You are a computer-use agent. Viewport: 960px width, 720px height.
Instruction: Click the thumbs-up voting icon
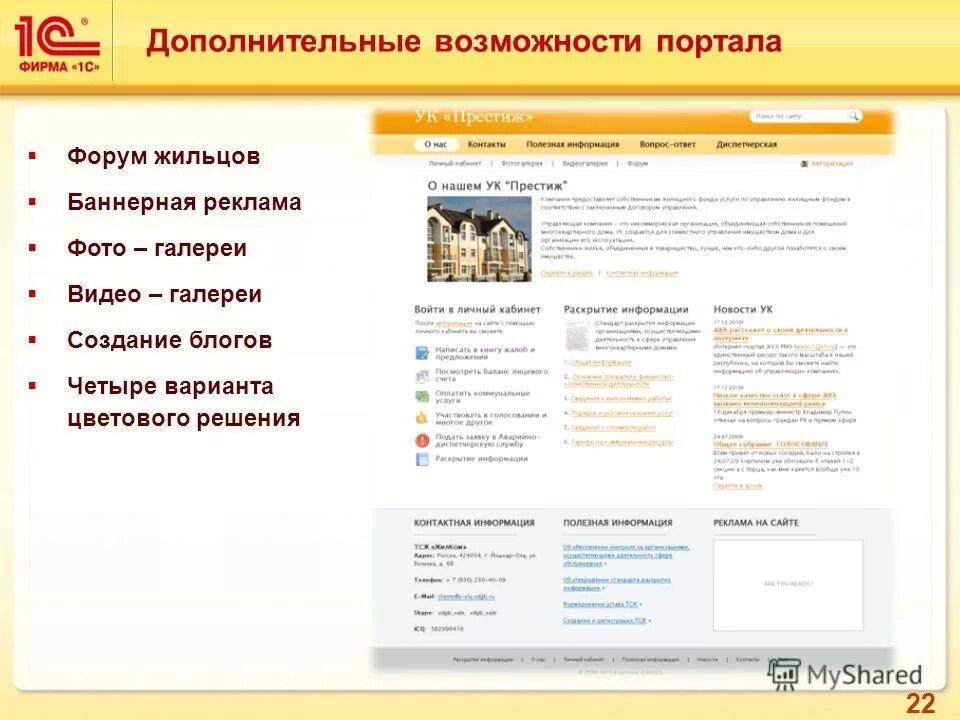click(x=423, y=417)
